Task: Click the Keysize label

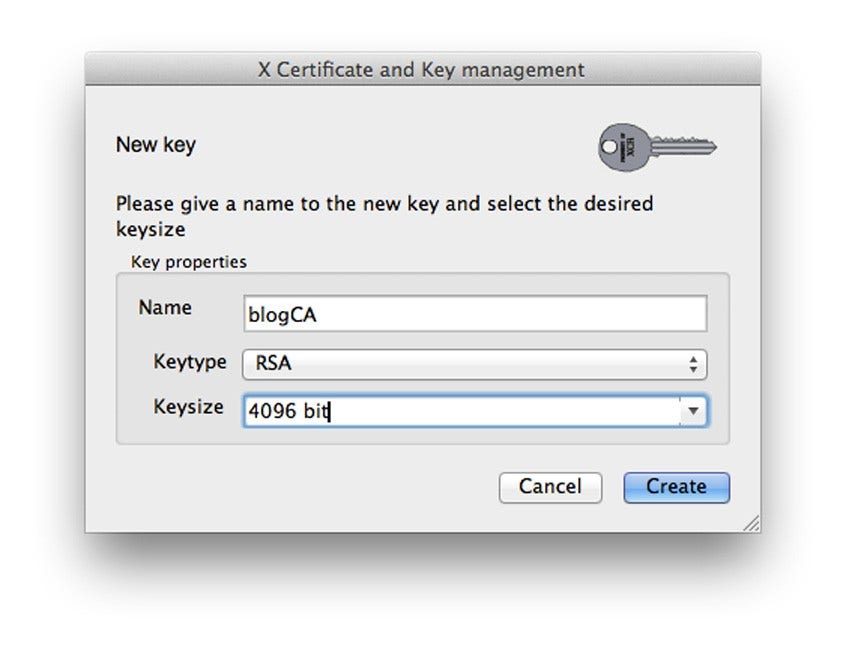Action: [x=188, y=408]
